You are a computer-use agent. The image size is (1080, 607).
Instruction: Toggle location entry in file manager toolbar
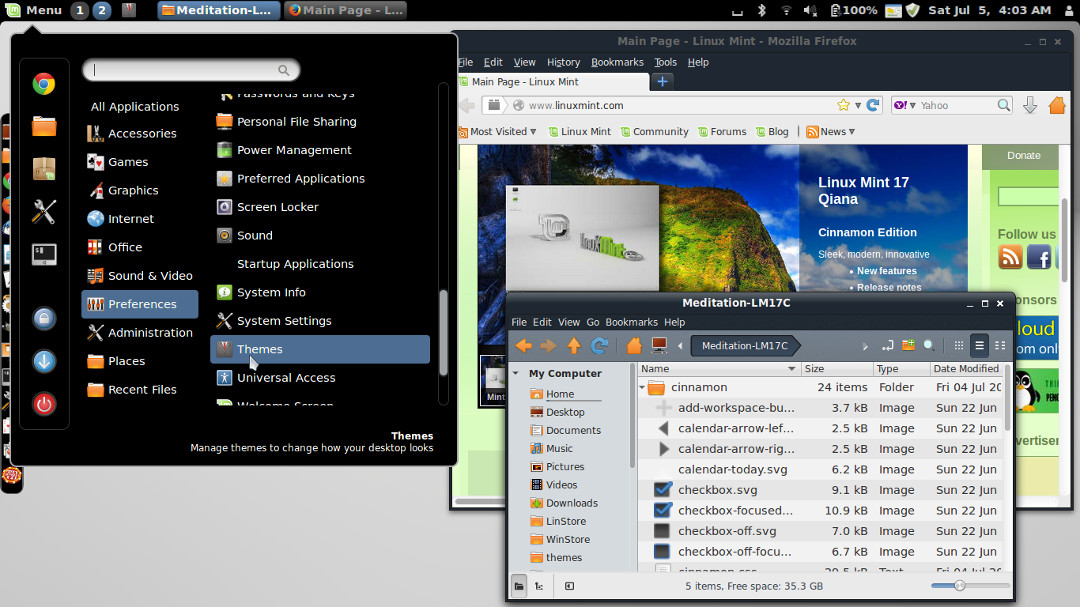click(x=888, y=346)
